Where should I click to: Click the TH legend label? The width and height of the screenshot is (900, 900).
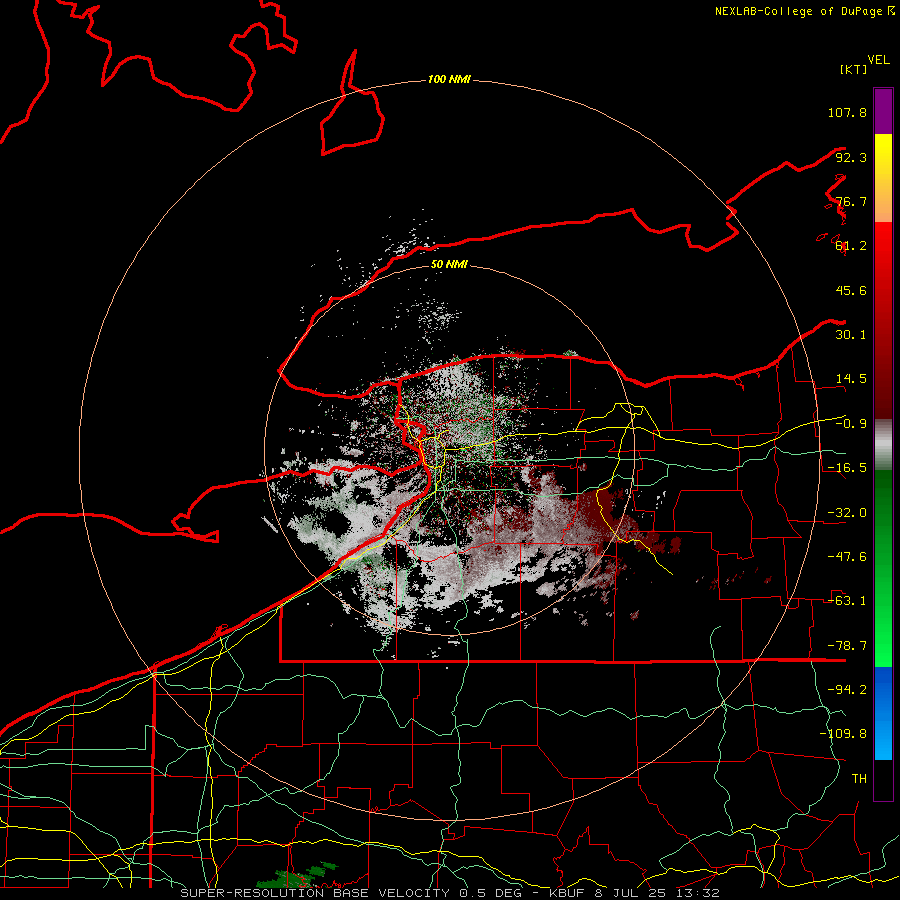coord(859,779)
